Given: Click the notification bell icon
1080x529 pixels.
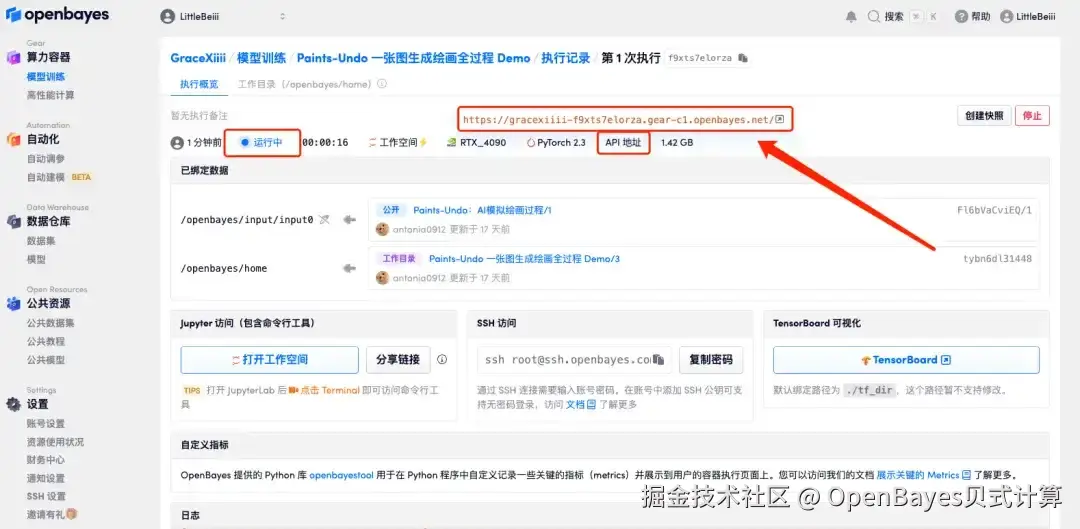Looking at the screenshot, I should pos(852,17).
